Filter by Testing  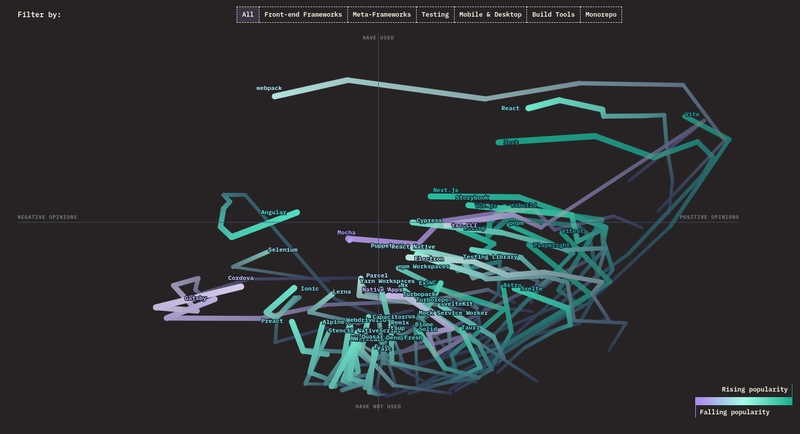coord(435,15)
